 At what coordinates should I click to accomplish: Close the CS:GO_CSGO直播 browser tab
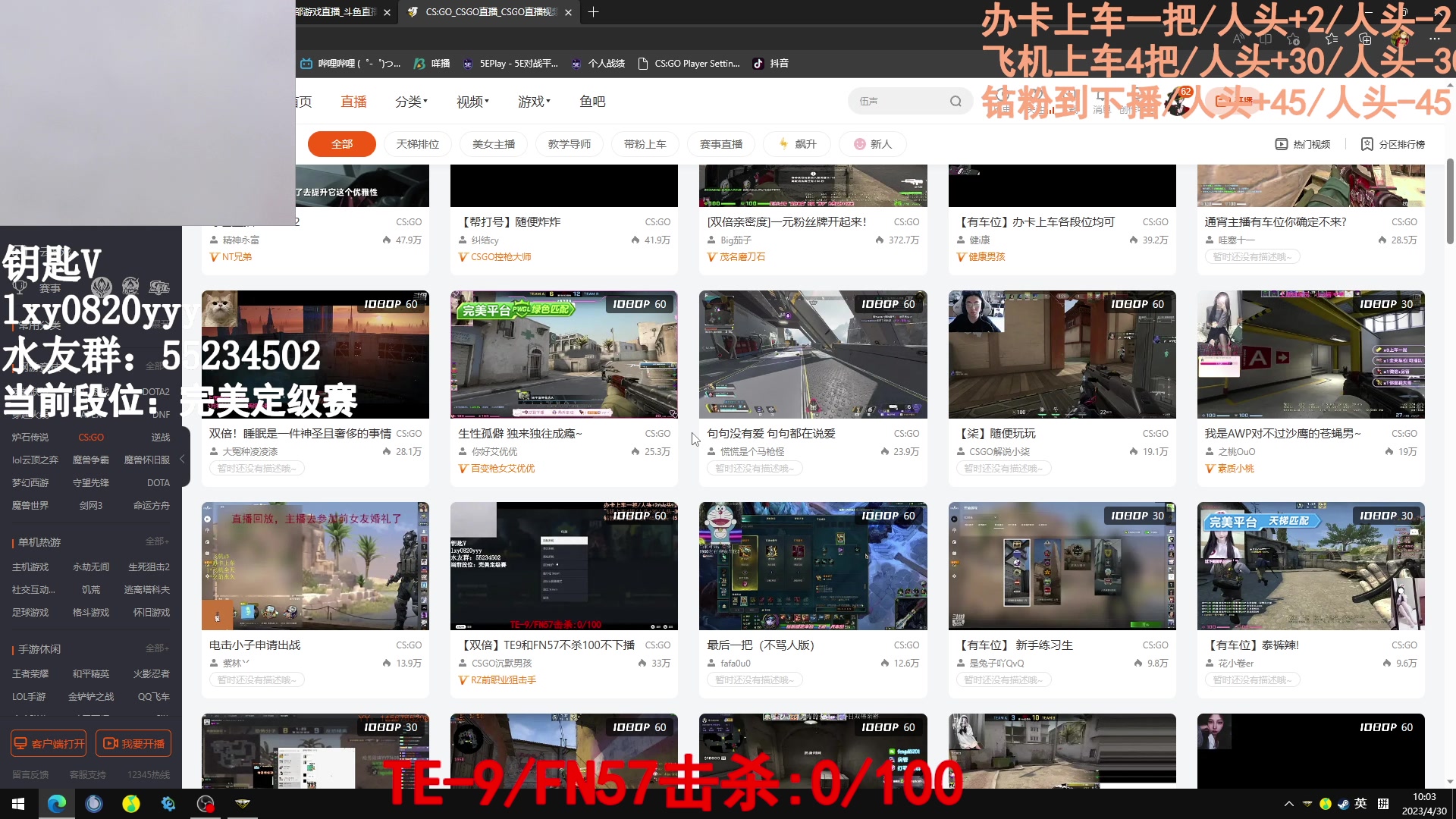point(568,12)
